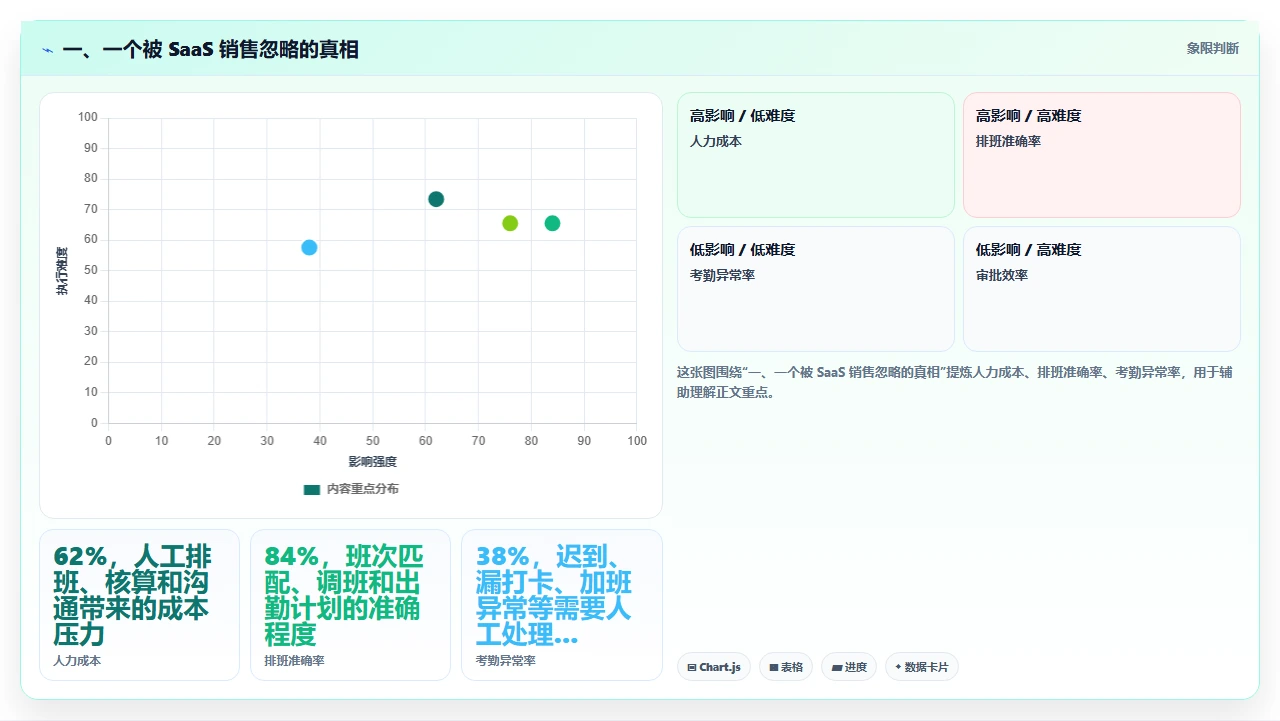Click 考勤异常率 caption under 38% card

[506, 661]
